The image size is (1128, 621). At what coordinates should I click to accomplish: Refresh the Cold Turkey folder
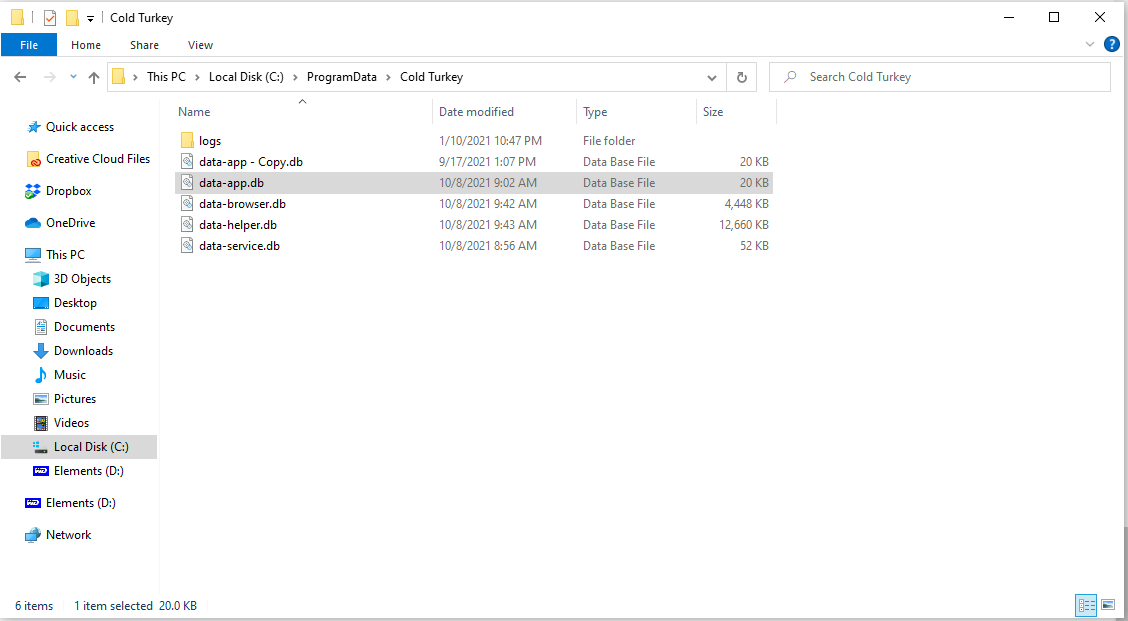(742, 78)
